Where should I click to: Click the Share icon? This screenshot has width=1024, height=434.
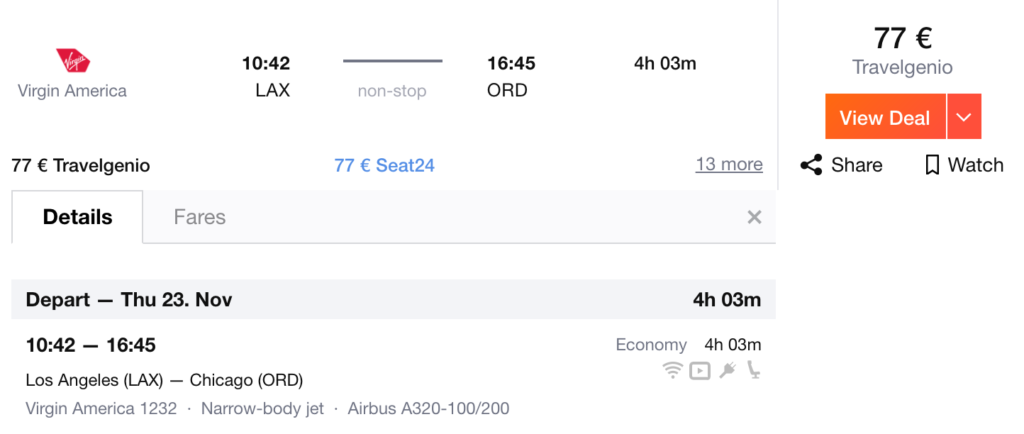[811, 165]
